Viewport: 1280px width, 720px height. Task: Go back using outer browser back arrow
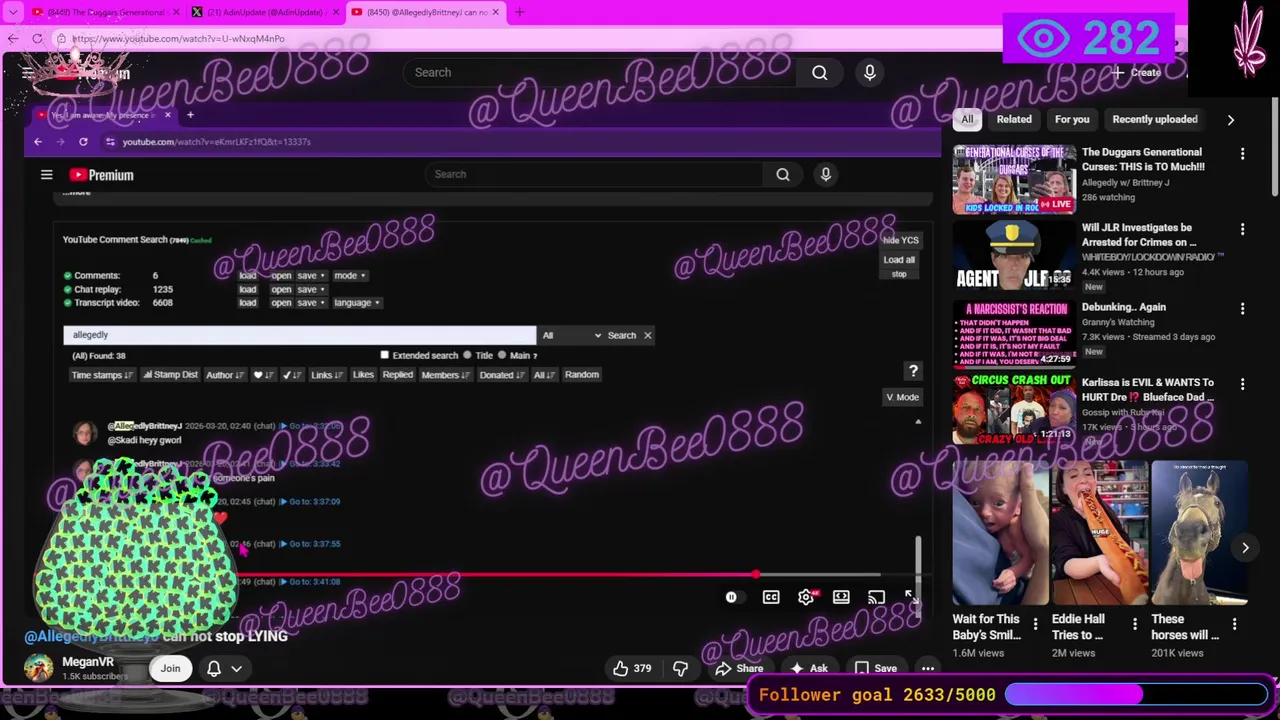click(x=12, y=38)
